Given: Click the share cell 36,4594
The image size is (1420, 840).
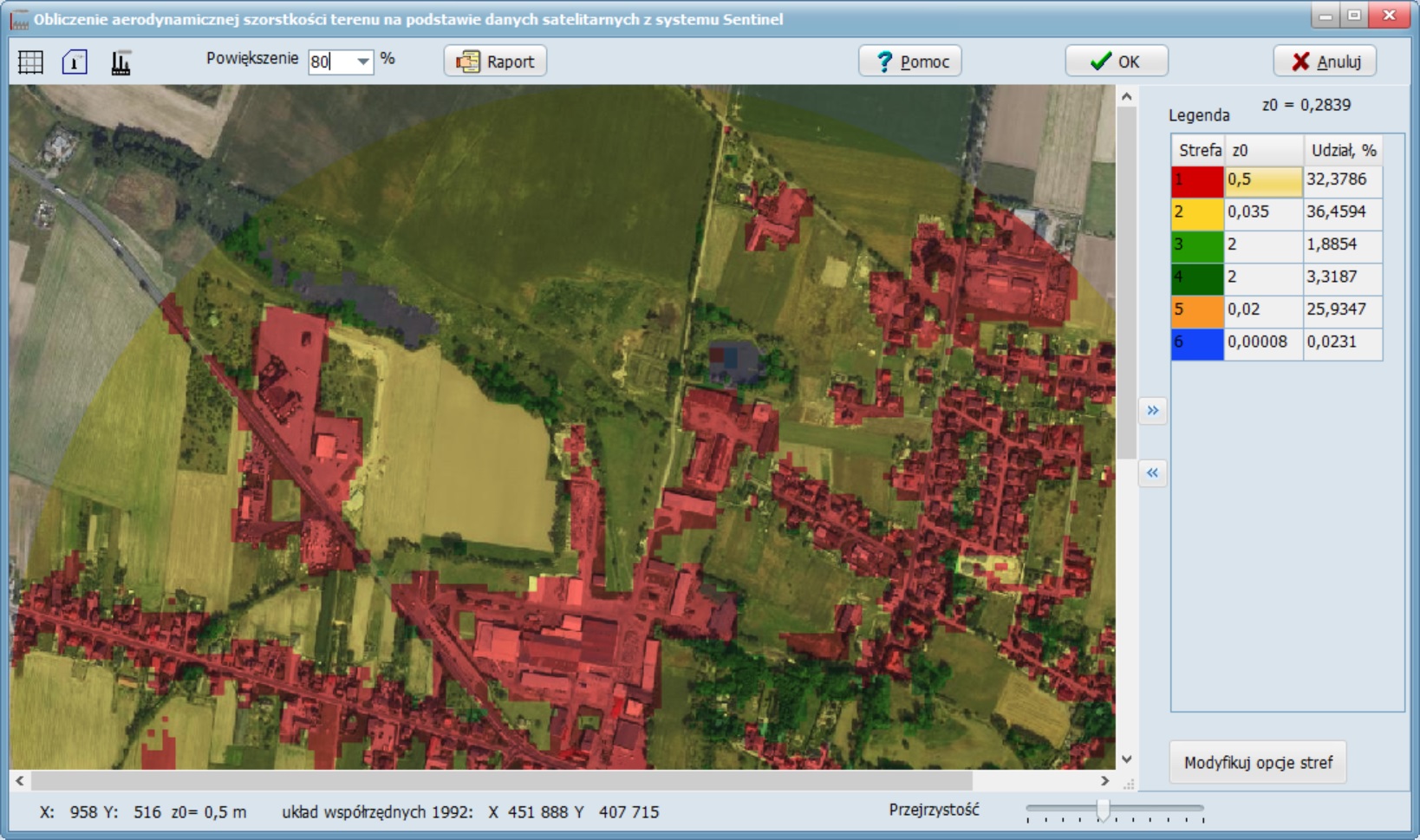Looking at the screenshot, I should pyautogui.click(x=1343, y=213).
